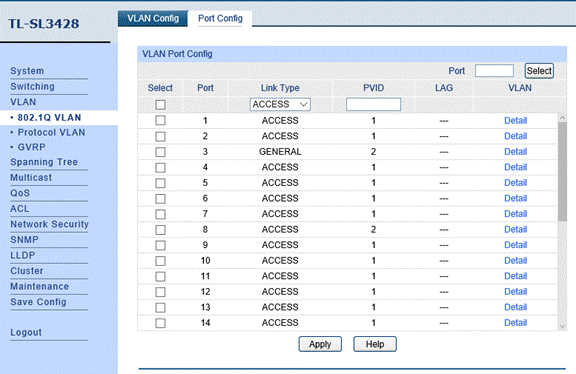Go to Protocol VLAN page

point(51,132)
